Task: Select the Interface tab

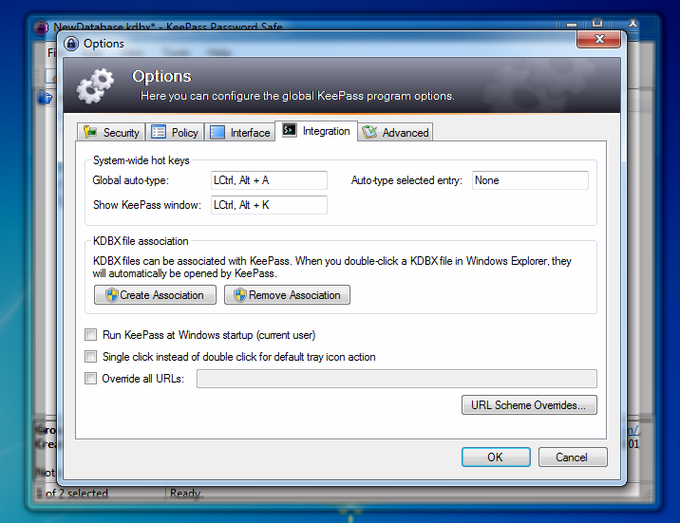Action: tap(240, 132)
